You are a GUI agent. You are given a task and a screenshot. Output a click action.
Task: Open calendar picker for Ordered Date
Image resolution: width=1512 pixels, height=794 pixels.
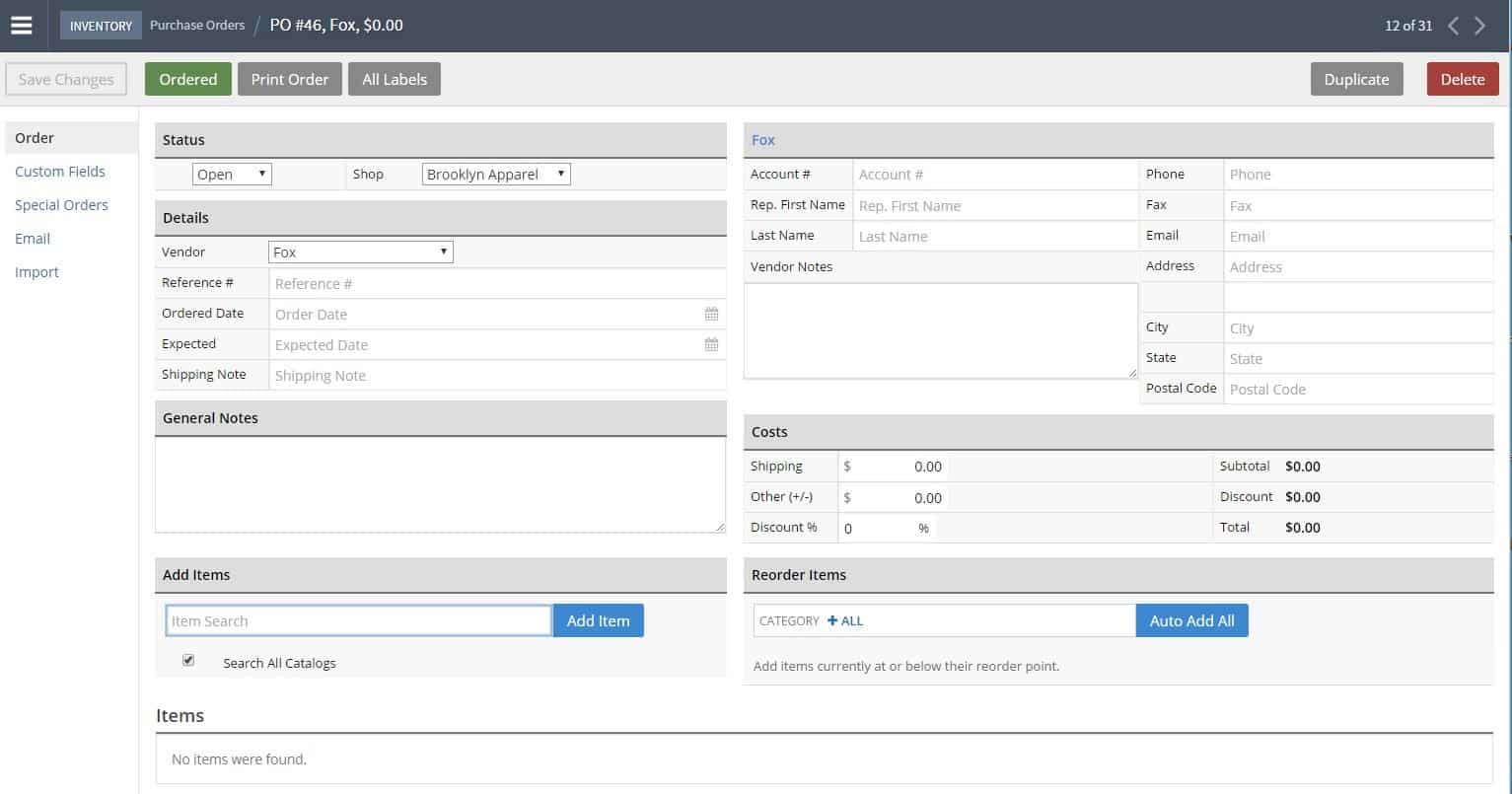[x=711, y=314]
